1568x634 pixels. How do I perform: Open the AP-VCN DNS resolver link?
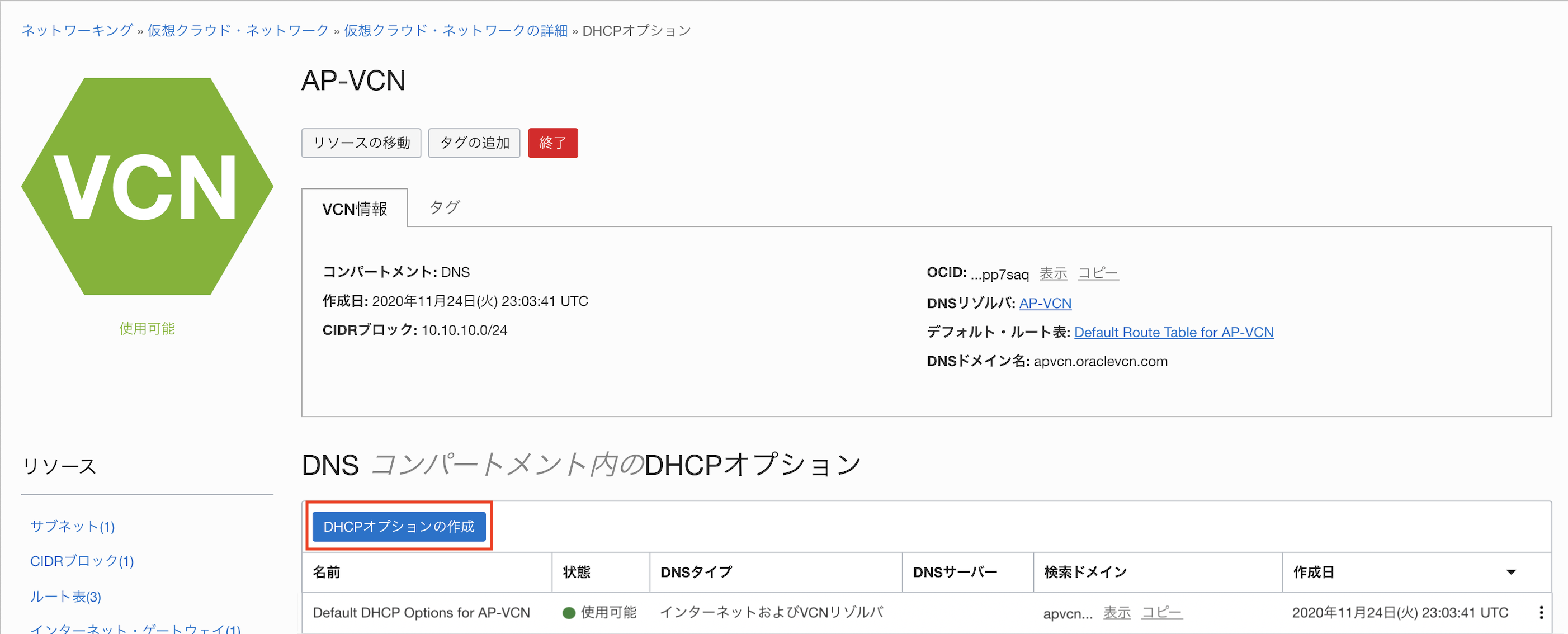point(1045,302)
